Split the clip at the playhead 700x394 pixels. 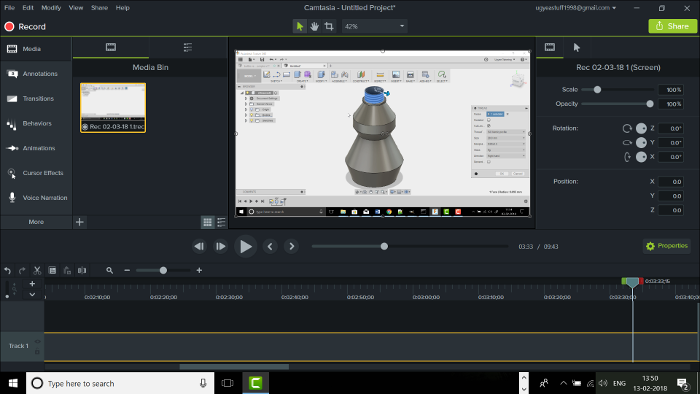click(x=82, y=270)
